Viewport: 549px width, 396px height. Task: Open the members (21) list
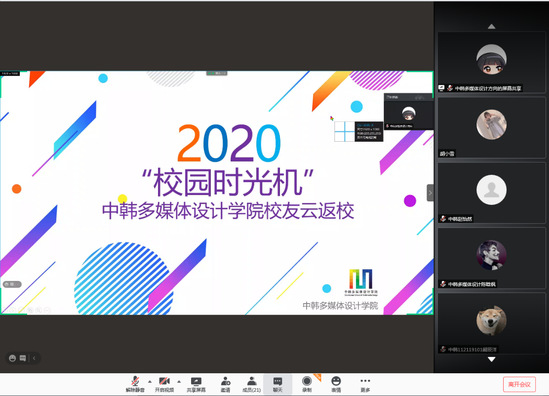[x=252, y=384]
